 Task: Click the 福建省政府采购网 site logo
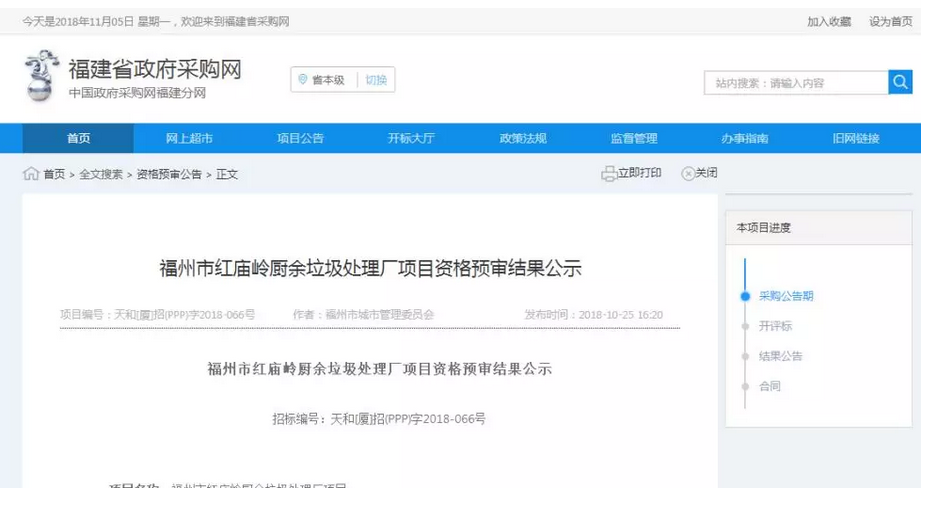coord(42,77)
